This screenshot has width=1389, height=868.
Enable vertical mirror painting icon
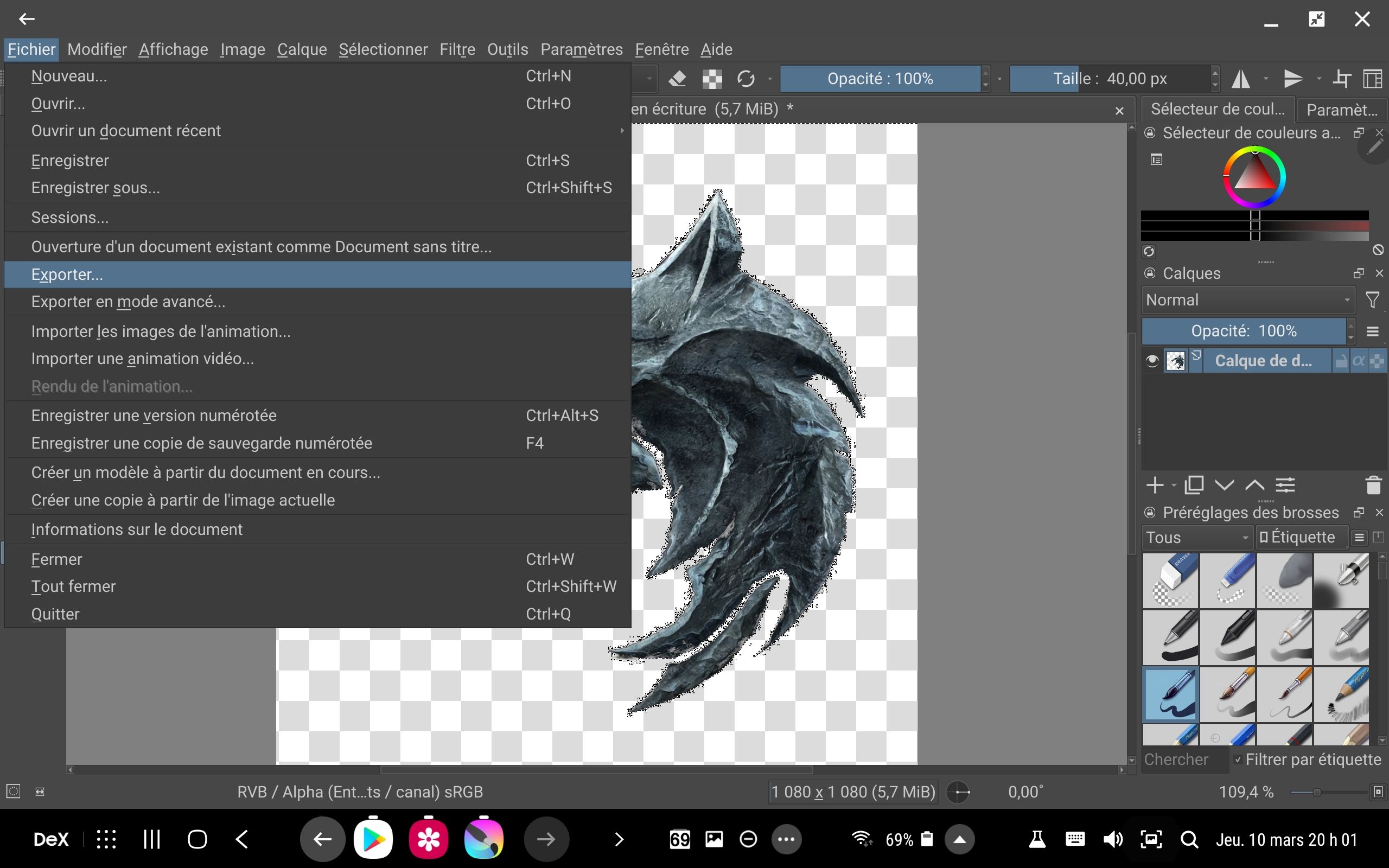tap(1294, 79)
